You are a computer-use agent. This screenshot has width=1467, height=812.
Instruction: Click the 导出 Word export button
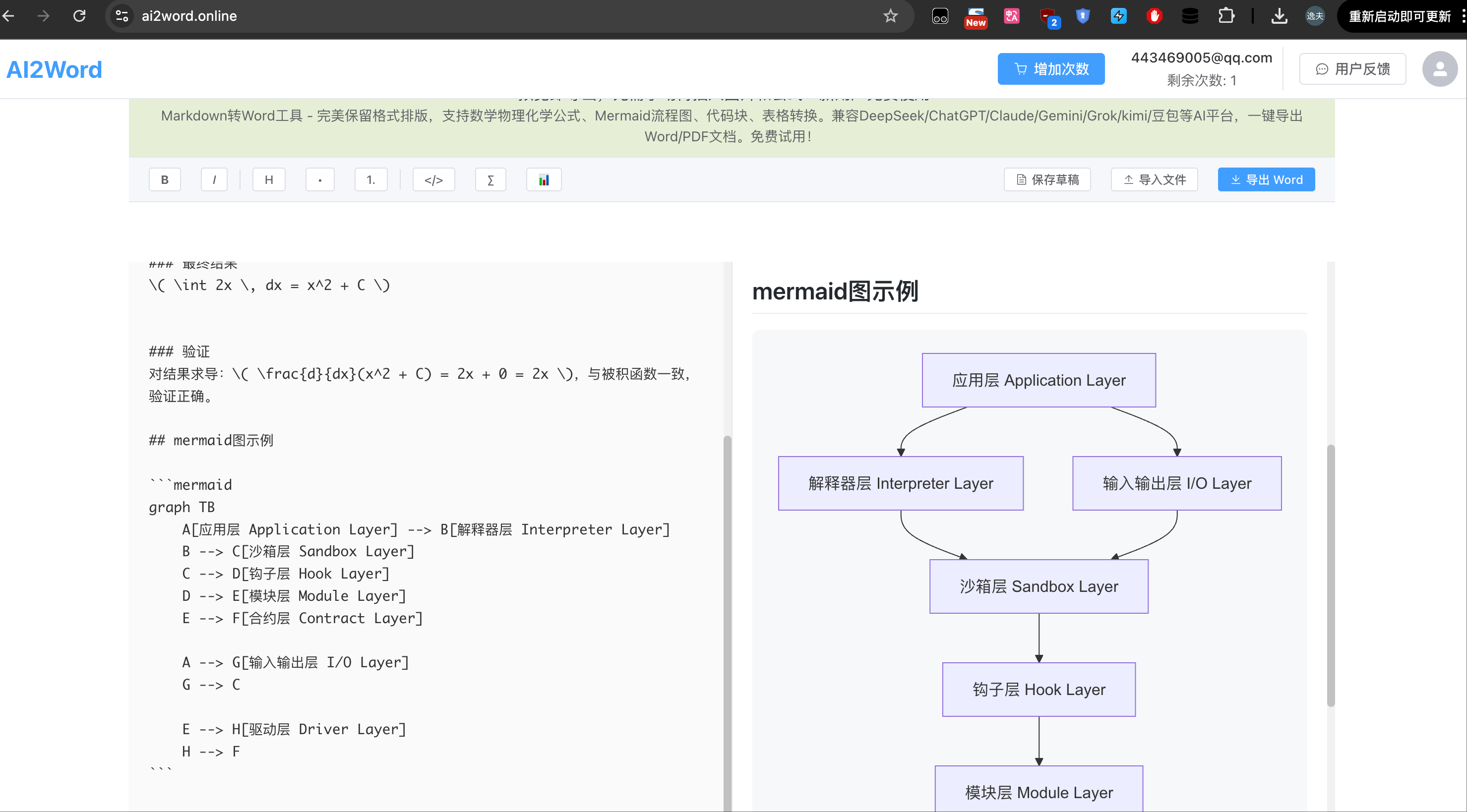(1266, 180)
